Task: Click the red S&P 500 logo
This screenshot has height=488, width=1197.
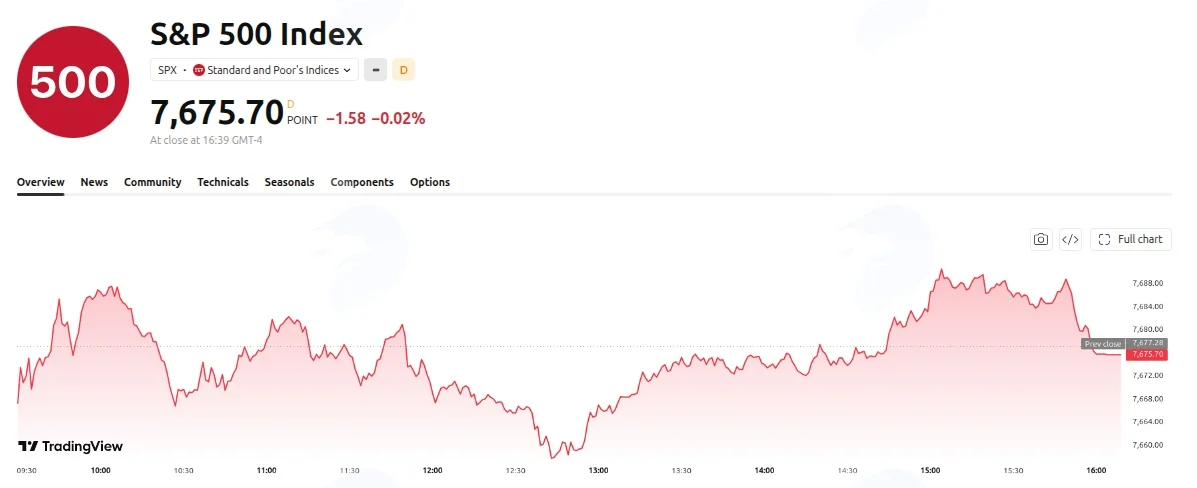Action: click(x=73, y=82)
